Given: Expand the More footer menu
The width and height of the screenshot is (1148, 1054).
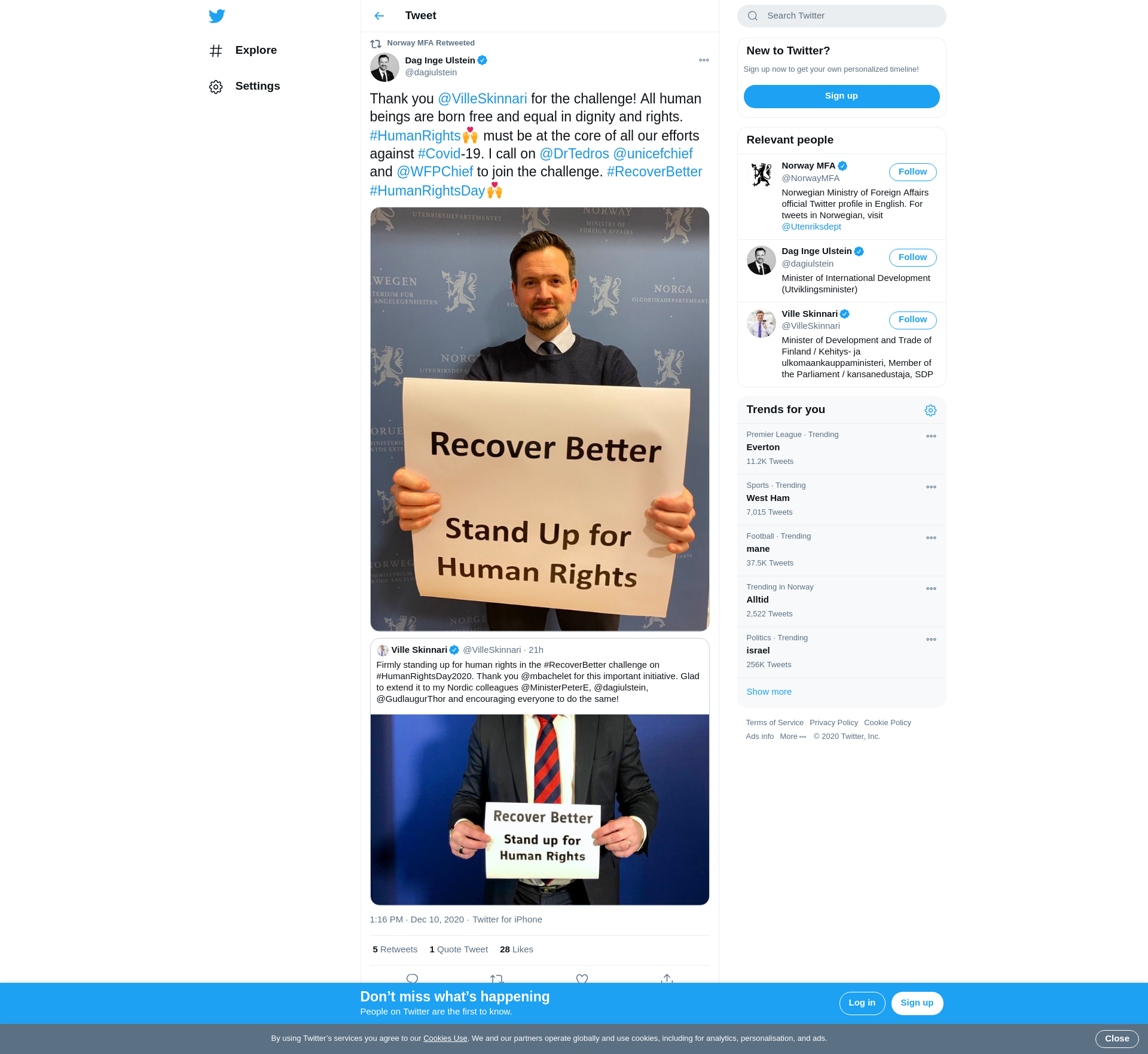Looking at the screenshot, I should (793, 737).
